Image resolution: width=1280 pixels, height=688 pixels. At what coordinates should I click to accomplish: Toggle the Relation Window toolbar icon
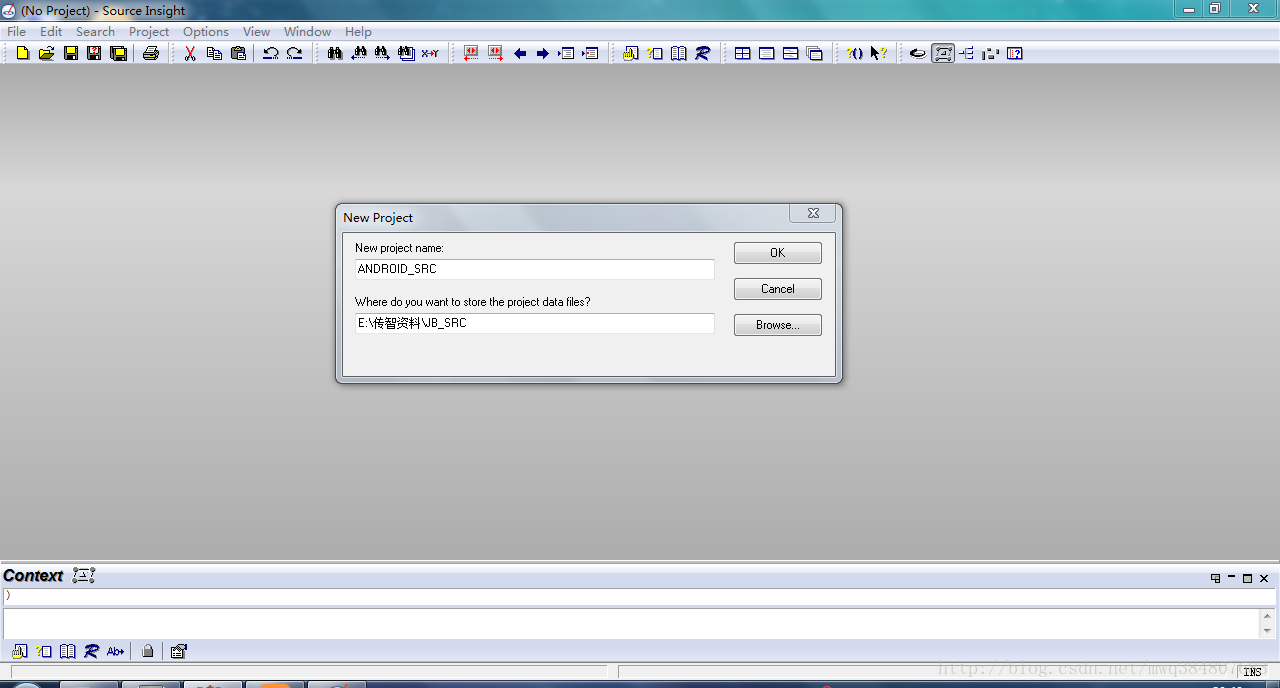(x=967, y=53)
